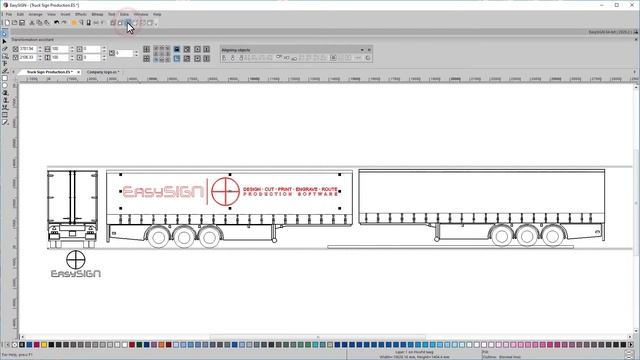Click the Save toolbar icon
The height and width of the screenshot is (360, 640).
click(x=22, y=23)
